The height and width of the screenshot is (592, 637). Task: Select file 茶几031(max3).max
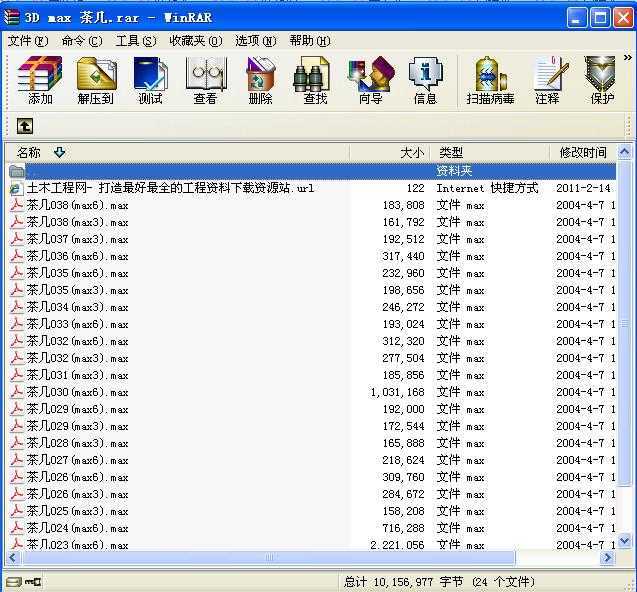pyautogui.click(x=78, y=375)
